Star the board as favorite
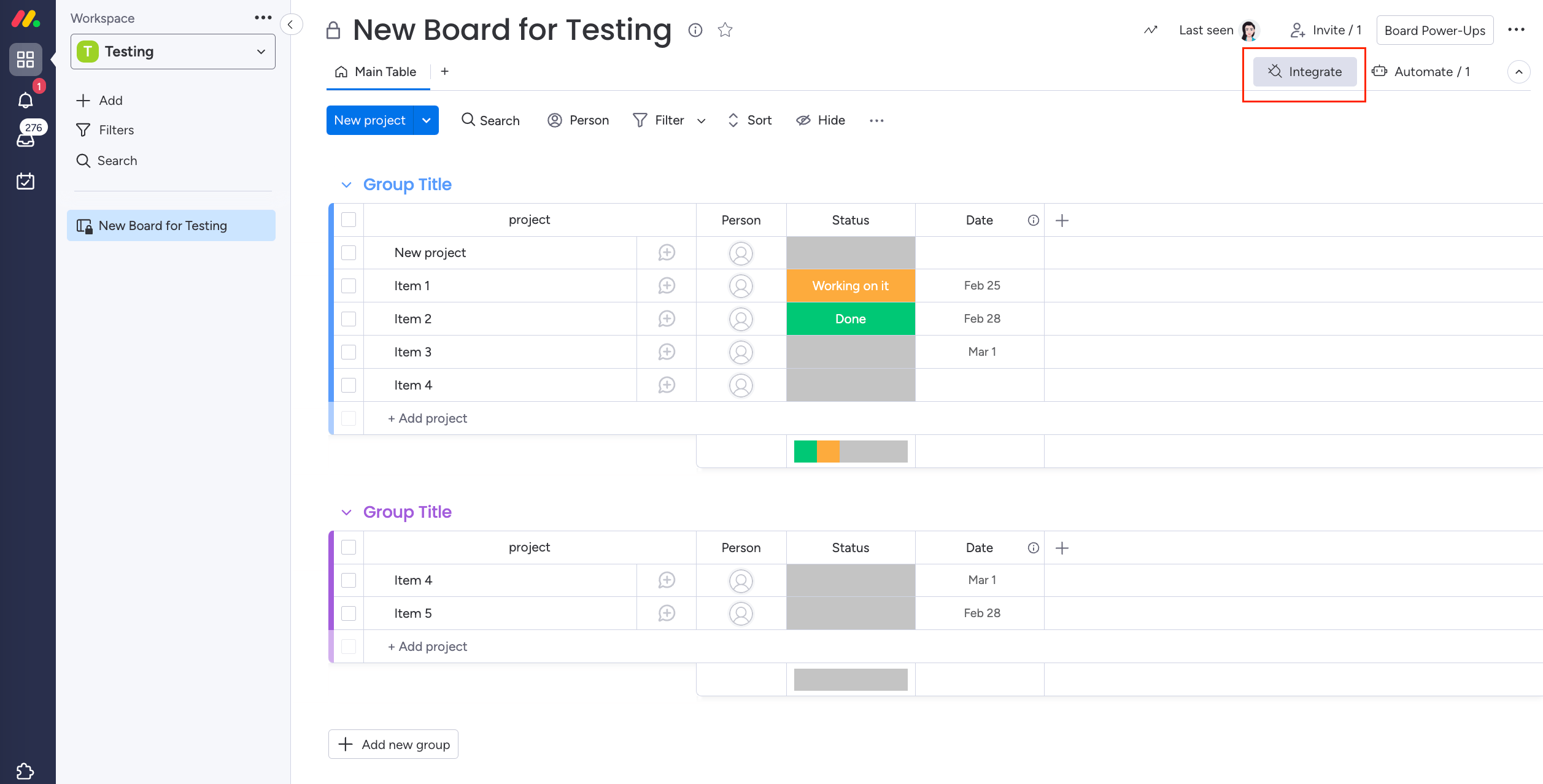The image size is (1543, 784). click(x=725, y=30)
